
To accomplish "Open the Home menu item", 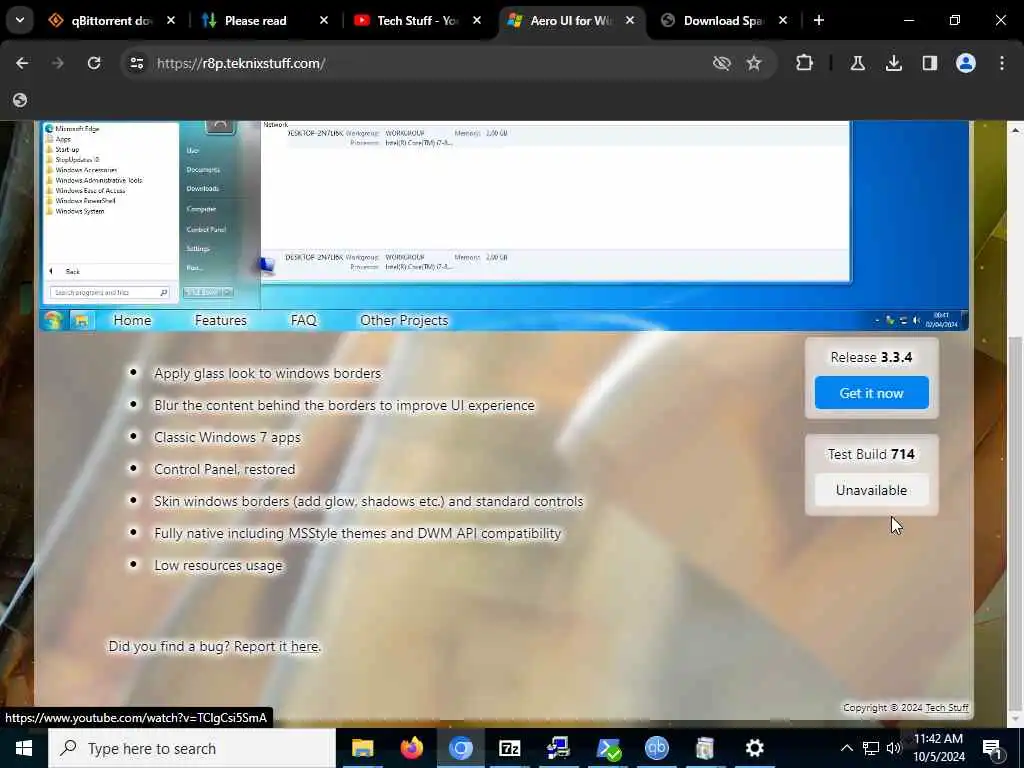I will tap(132, 321).
